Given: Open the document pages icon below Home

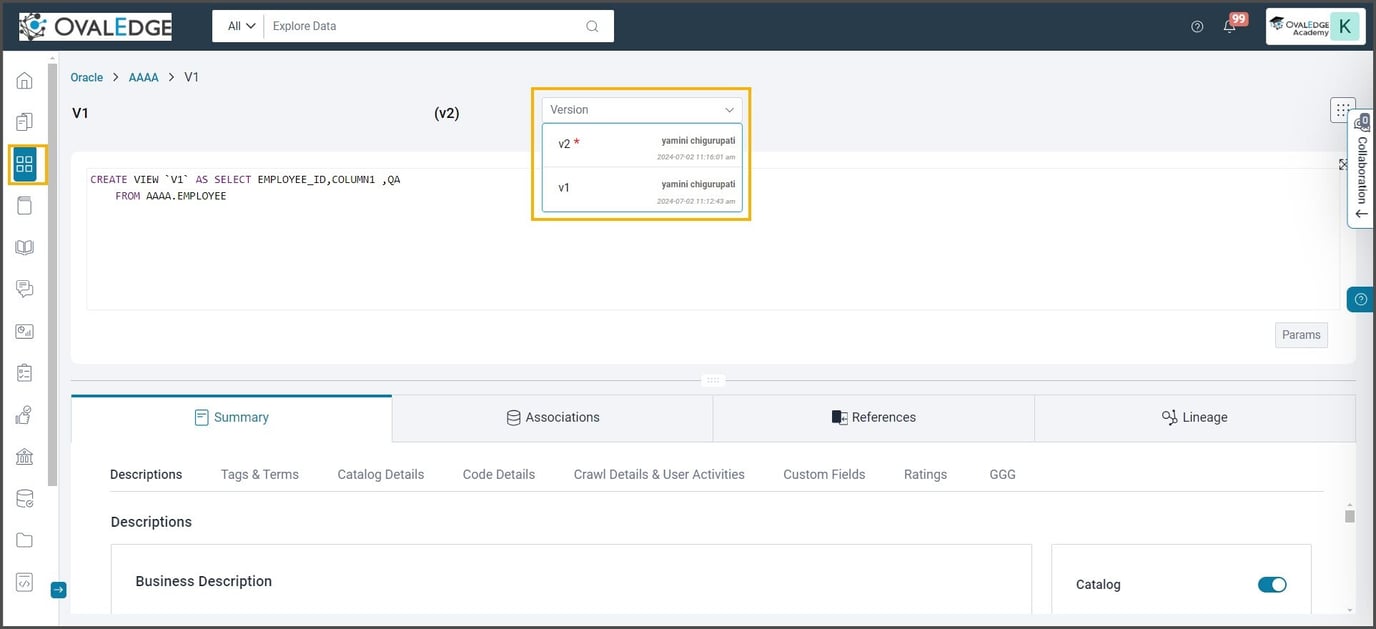Looking at the screenshot, I should pyautogui.click(x=24, y=122).
